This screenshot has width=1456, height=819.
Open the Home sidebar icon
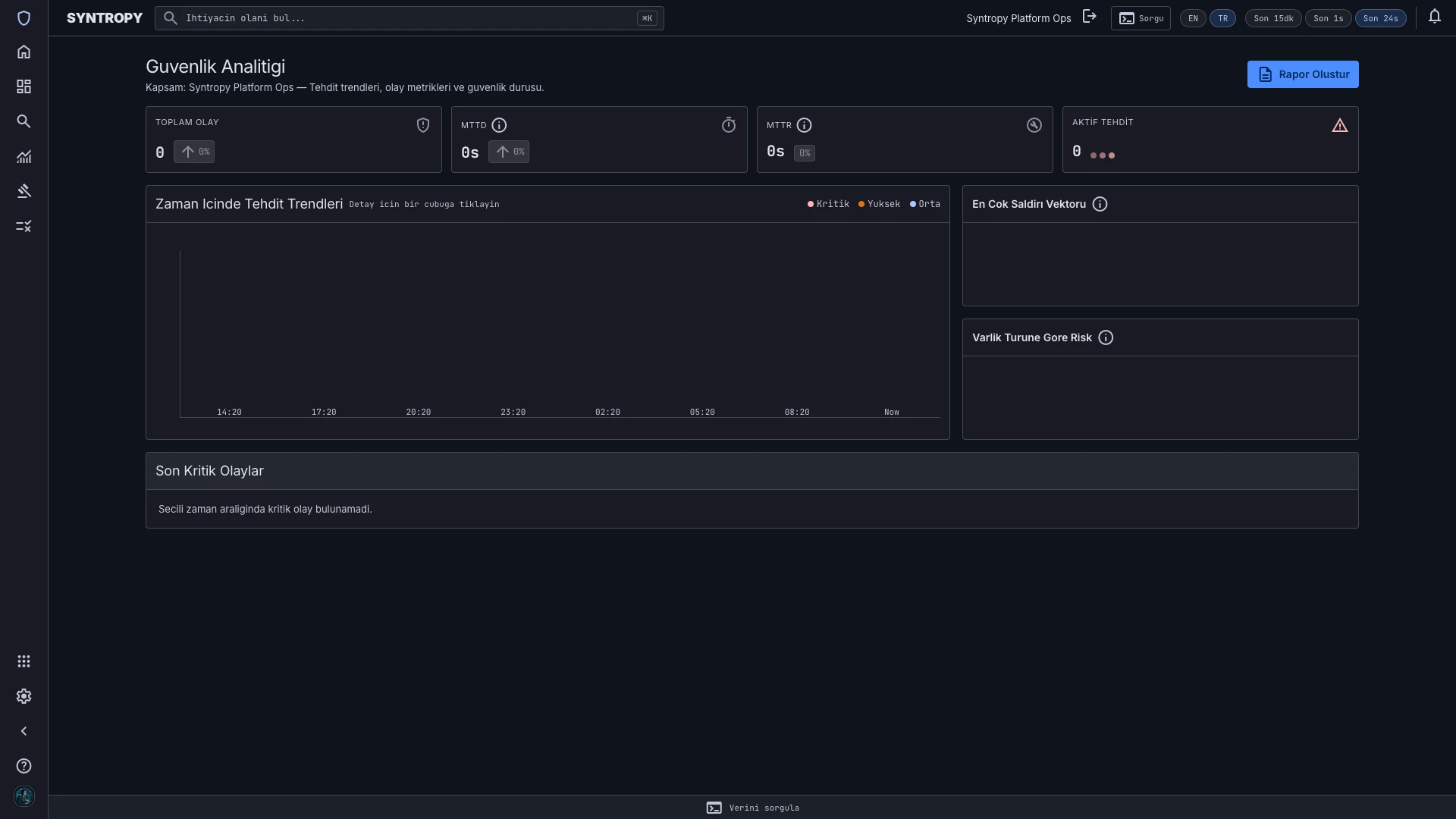pyautogui.click(x=24, y=52)
